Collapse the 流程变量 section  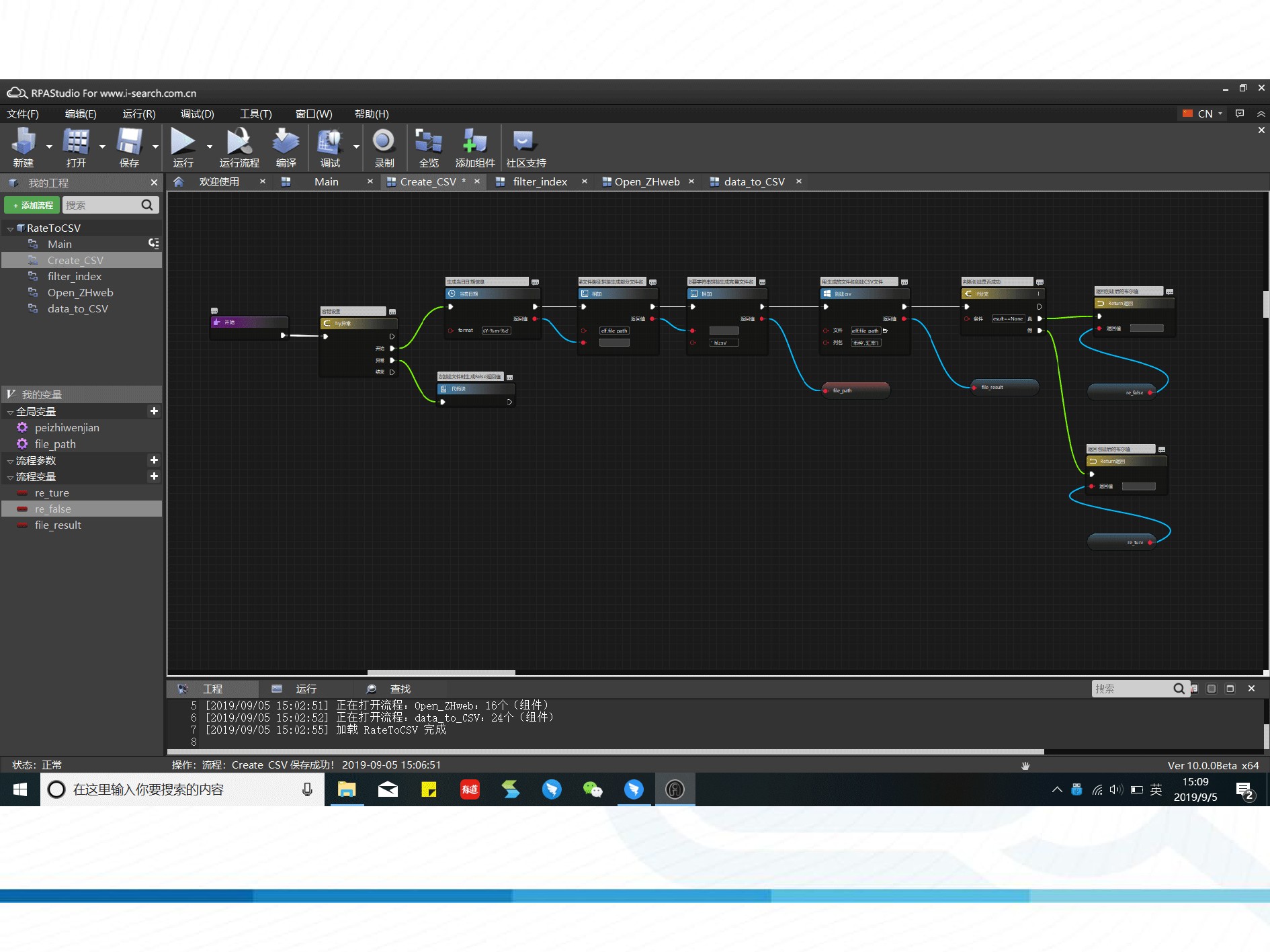tap(10, 478)
